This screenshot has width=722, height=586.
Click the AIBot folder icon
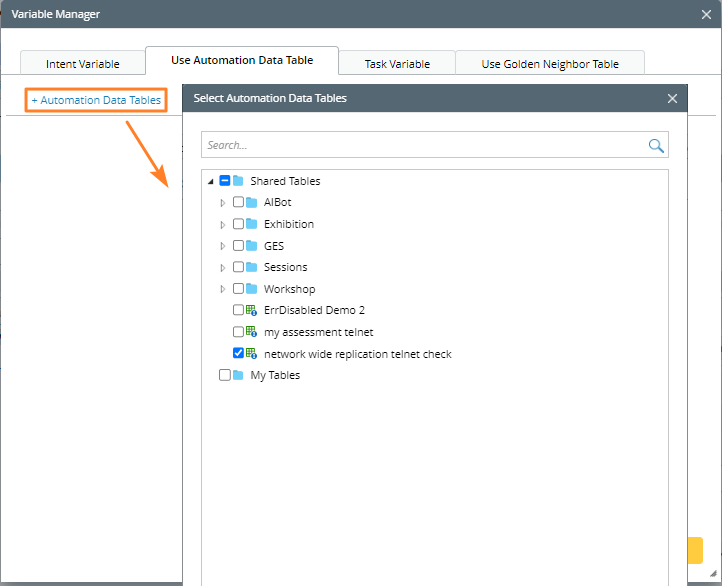point(252,202)
